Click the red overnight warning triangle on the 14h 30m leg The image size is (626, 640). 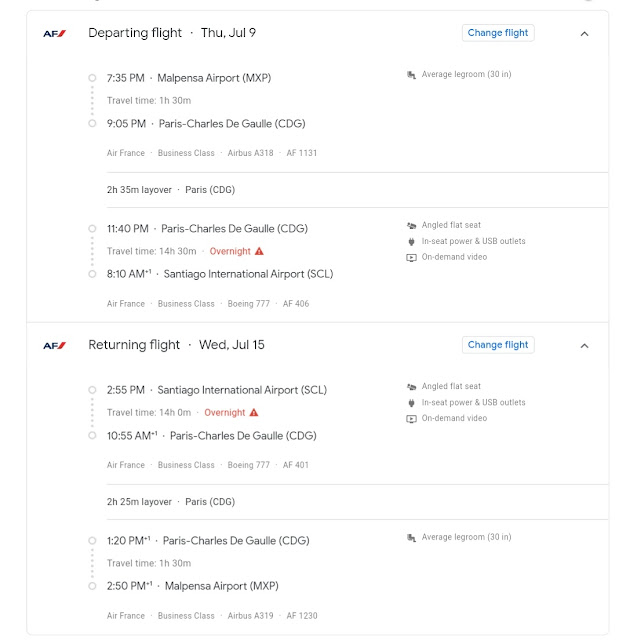click(259, 251)
